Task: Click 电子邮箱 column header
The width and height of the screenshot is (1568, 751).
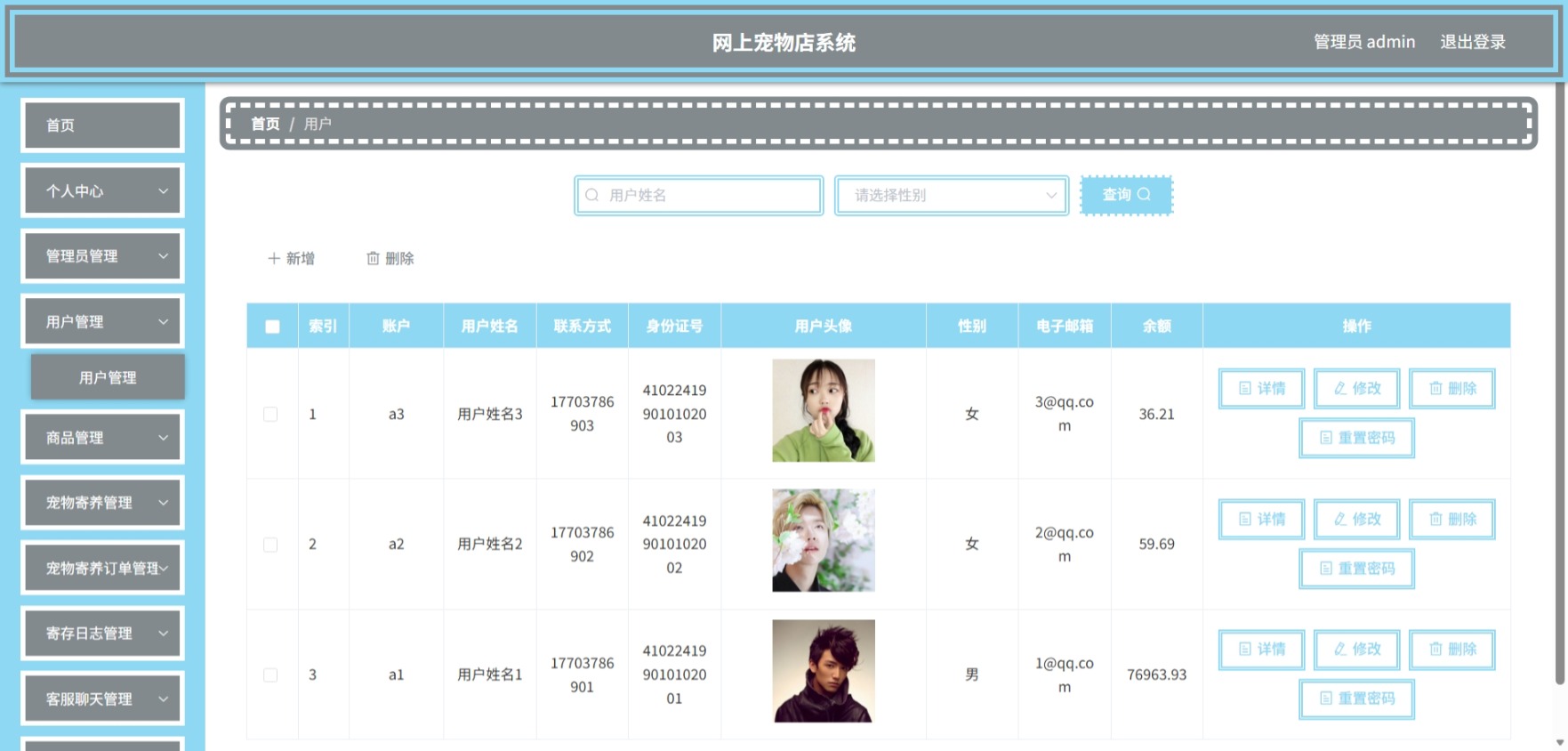Action: pyautogui.click(x=1065, y=327)
